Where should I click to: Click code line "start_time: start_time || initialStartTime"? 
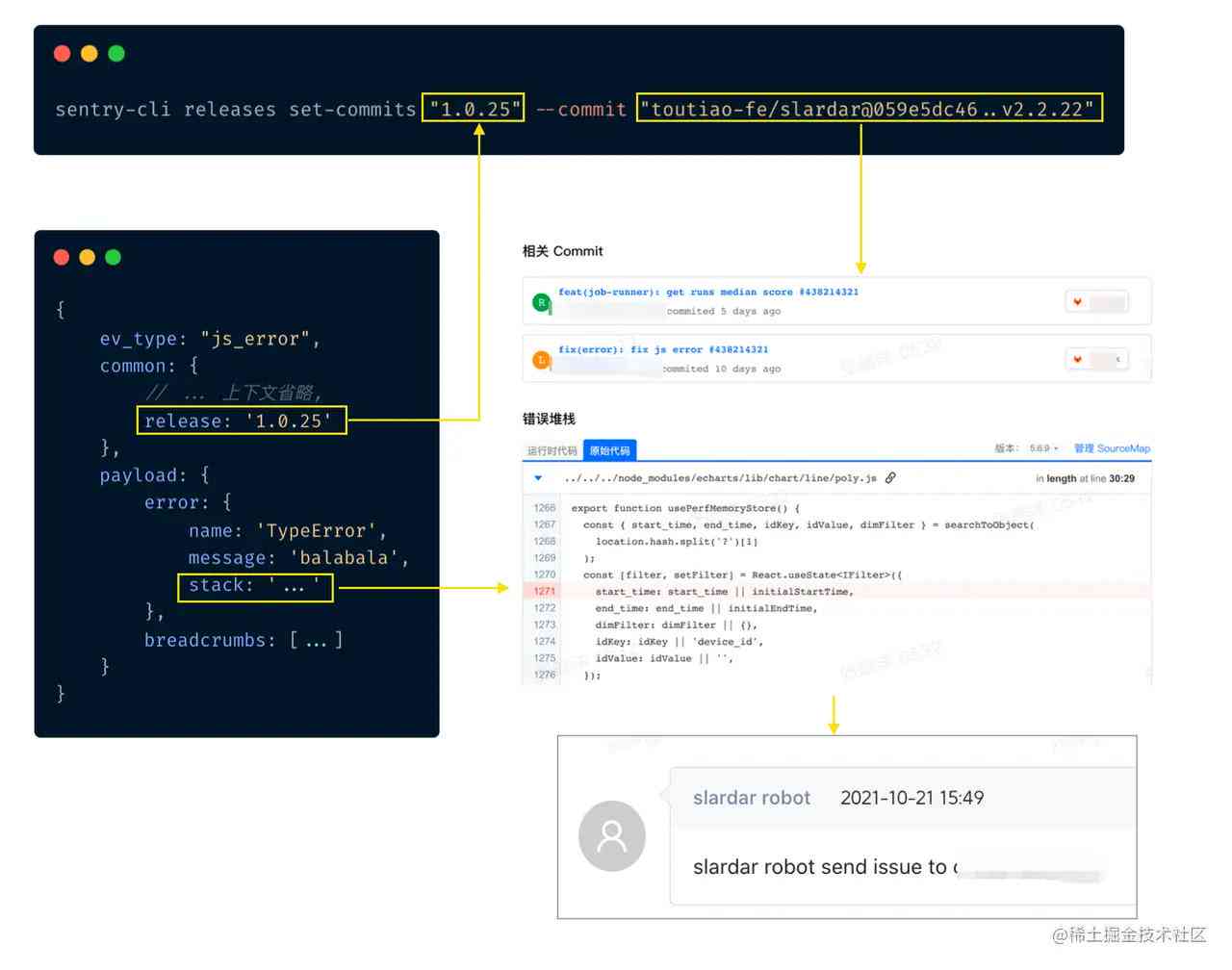pyautogui.click(x=724, y=591)
